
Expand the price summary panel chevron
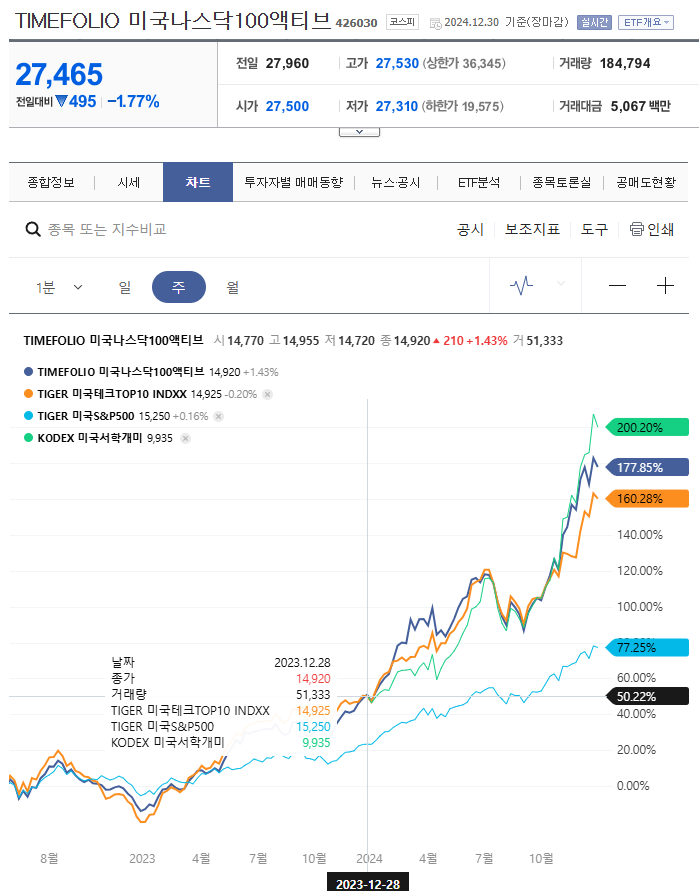pyautogui.click(x=359, y=132)
